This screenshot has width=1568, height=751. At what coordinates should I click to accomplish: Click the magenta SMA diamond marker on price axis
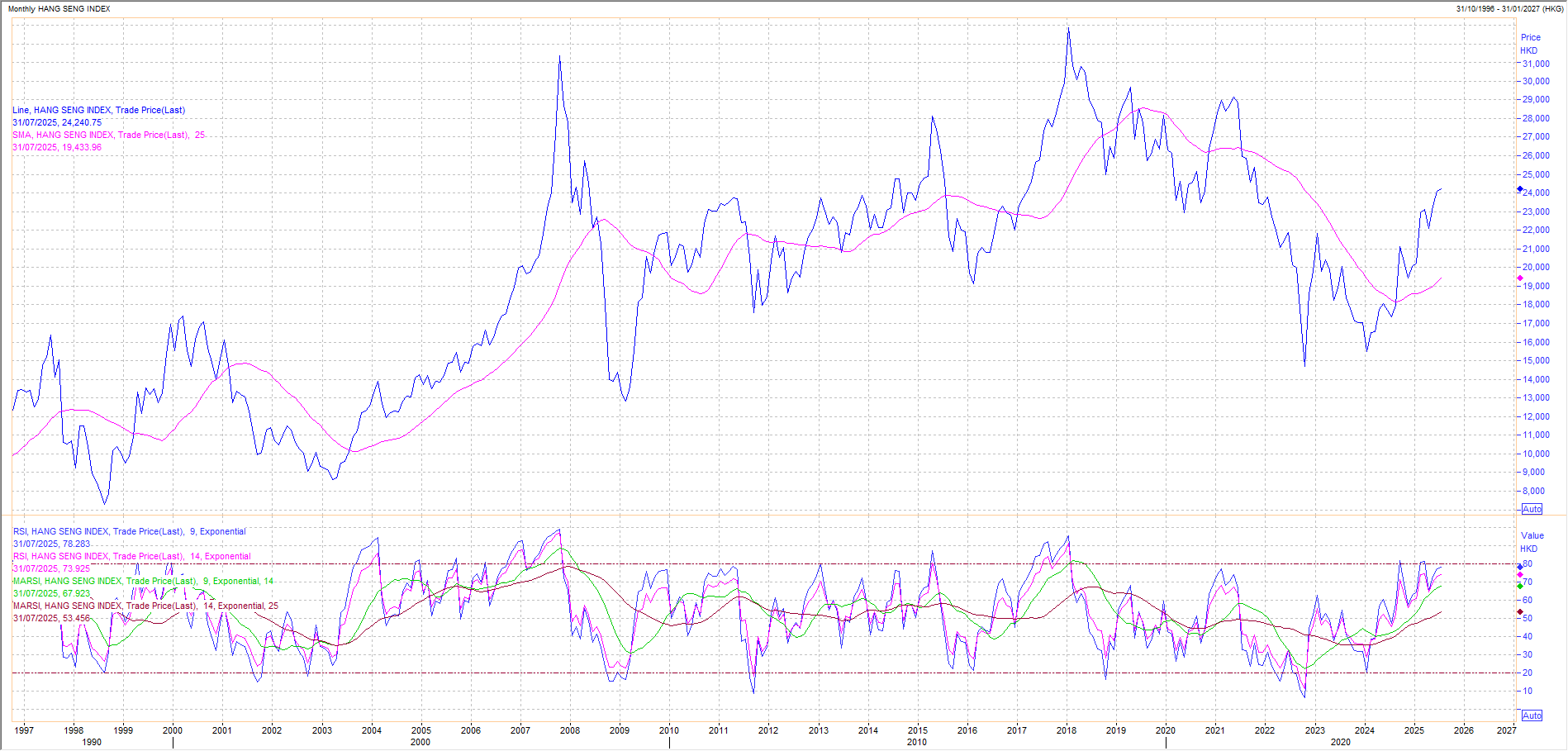[x=1520, y=278]
